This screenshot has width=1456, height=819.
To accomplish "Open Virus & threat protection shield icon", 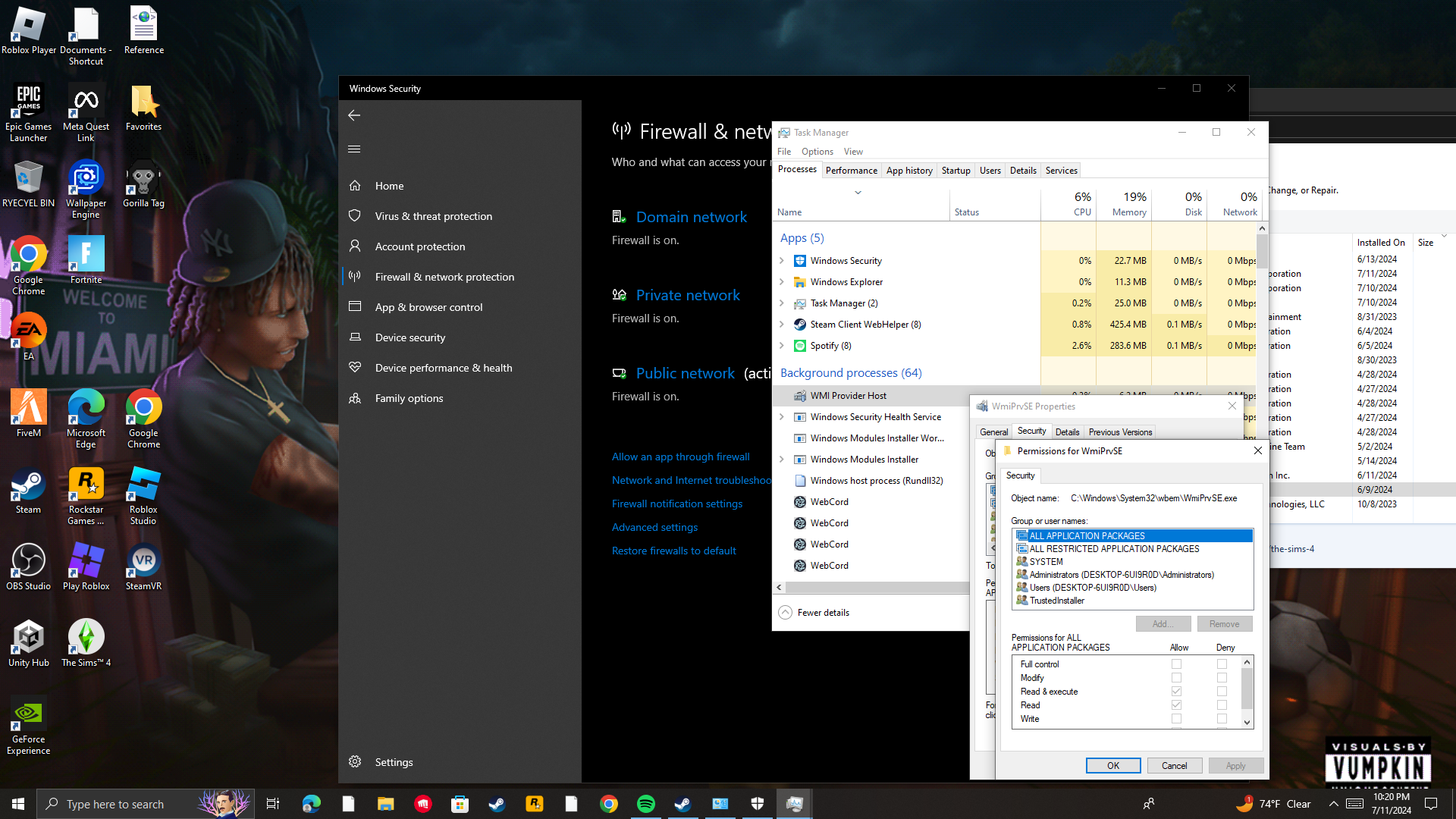I will coord(354,216).
